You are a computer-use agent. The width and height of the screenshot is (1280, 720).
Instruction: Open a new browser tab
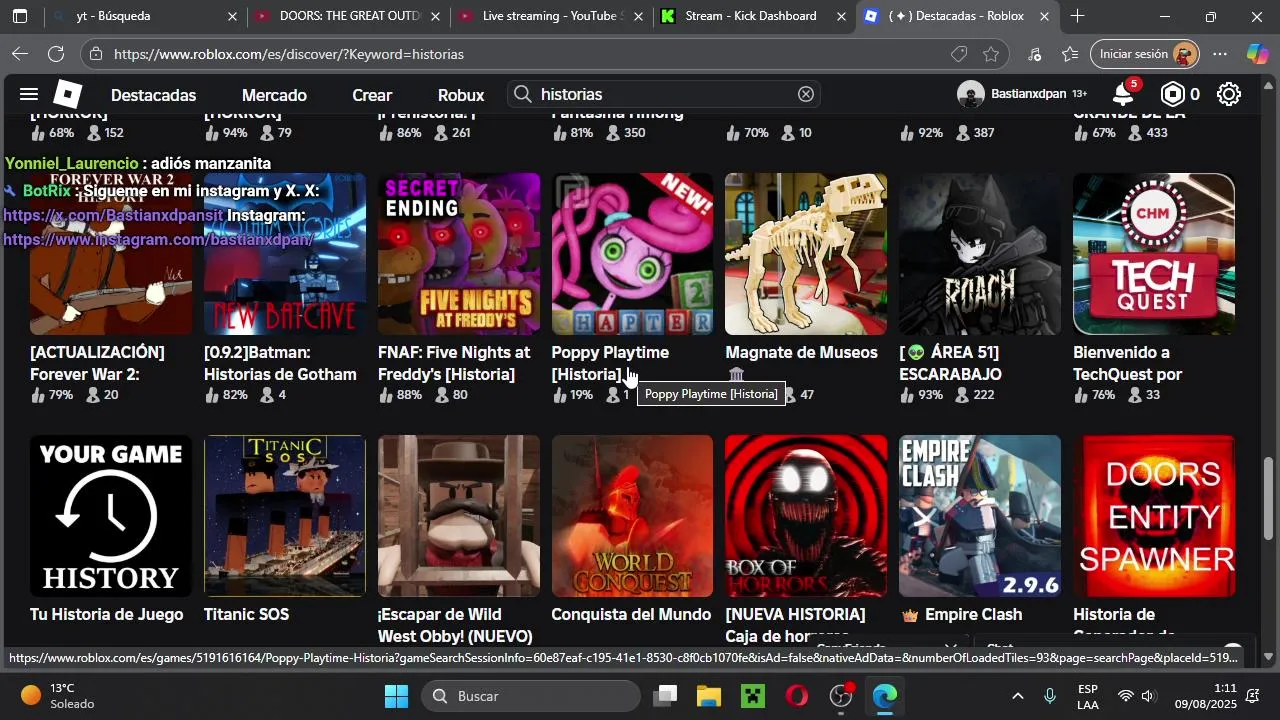(1077, 16)
